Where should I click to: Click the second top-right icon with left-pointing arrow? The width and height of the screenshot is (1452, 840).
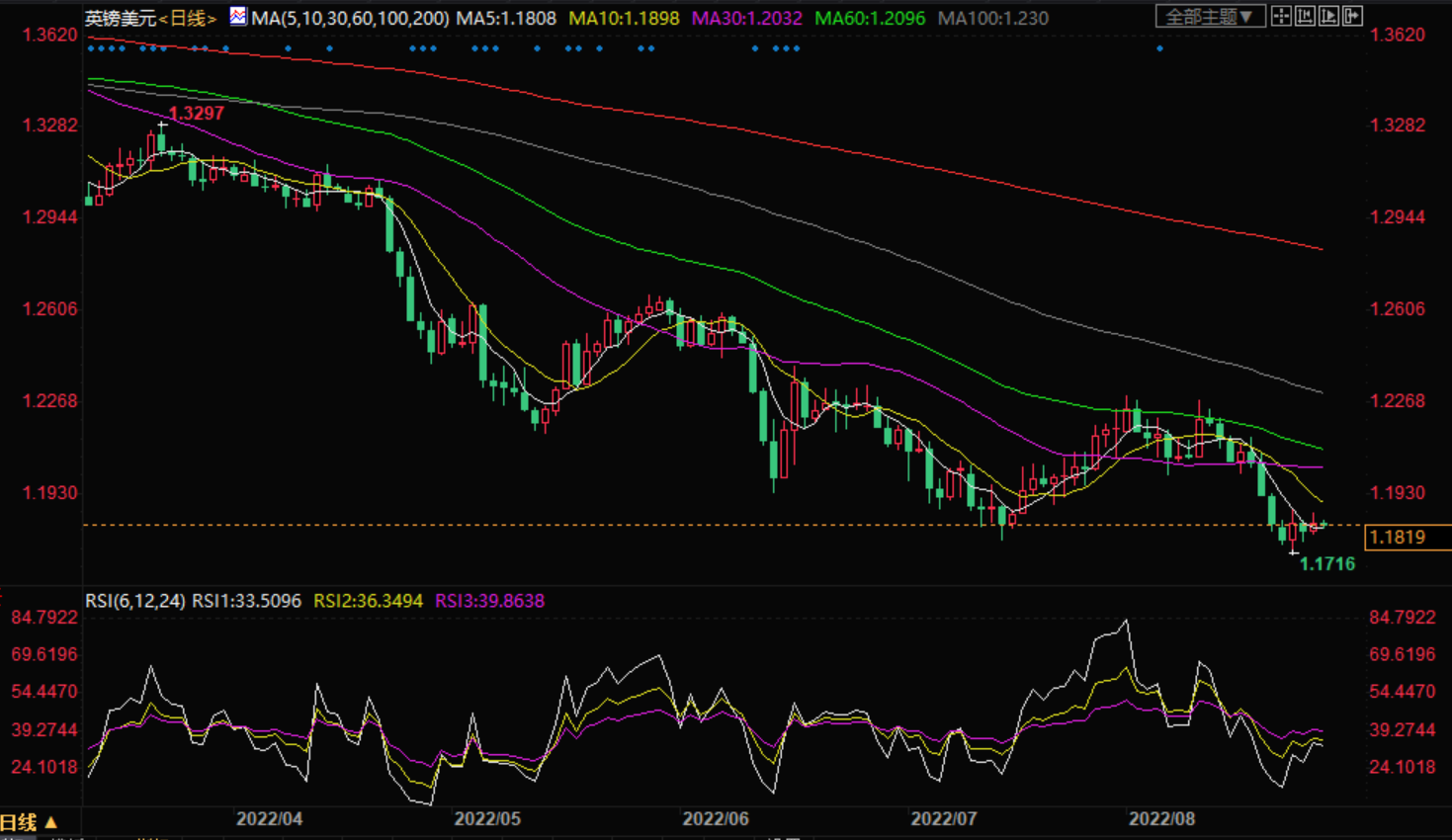1305,16
